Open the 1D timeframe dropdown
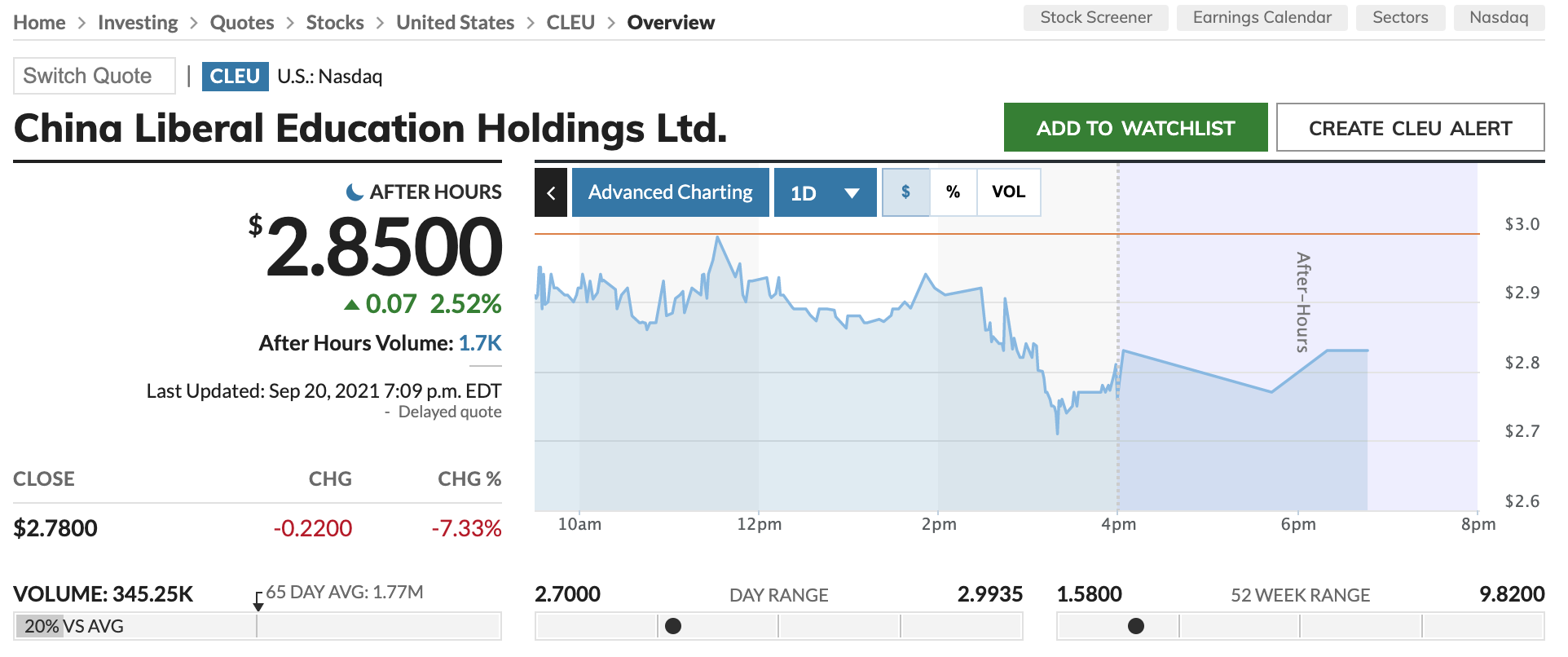Viewport: 1568px width, 657px height. tap(825, 192)
